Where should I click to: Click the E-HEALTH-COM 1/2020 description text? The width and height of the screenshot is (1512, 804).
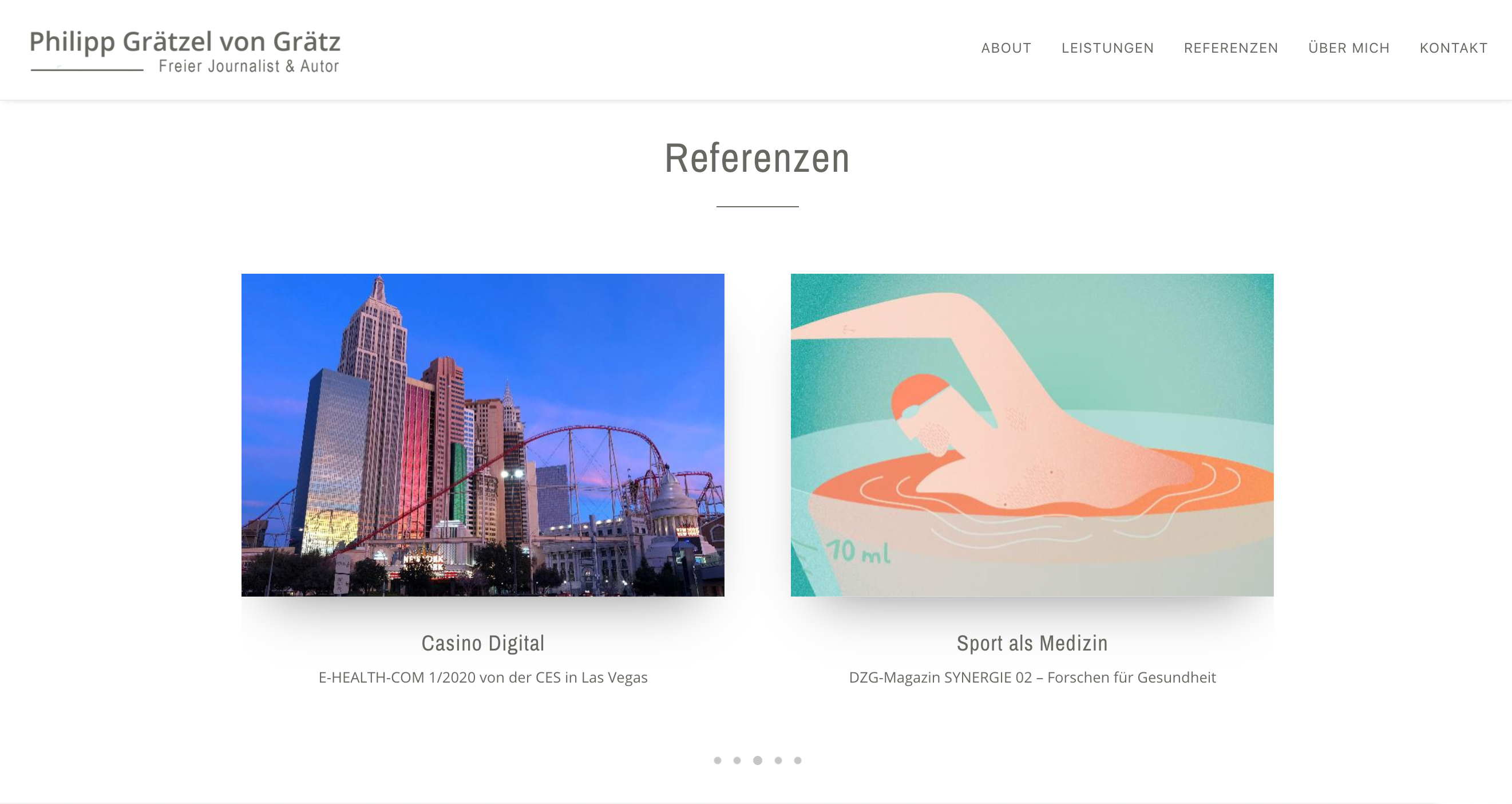[483, 677]
